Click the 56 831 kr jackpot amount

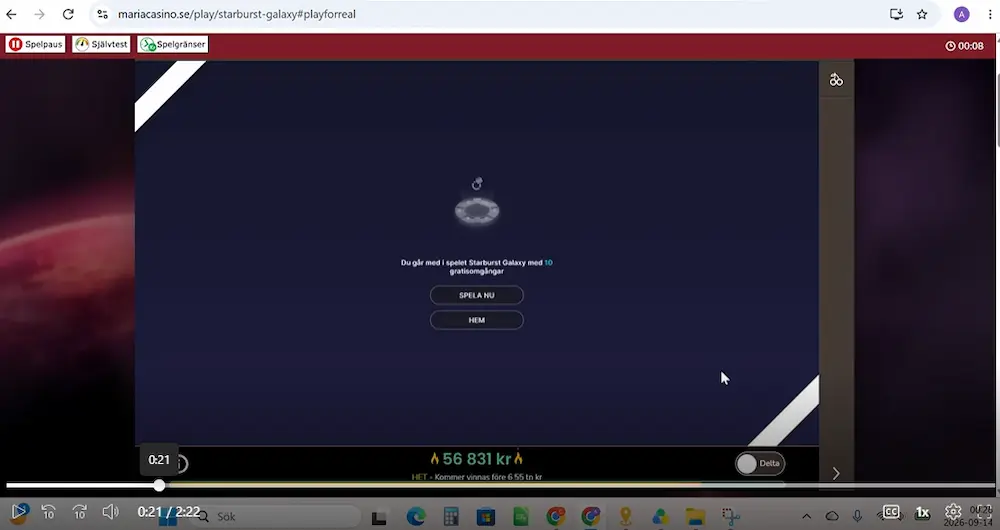[476, 459]
